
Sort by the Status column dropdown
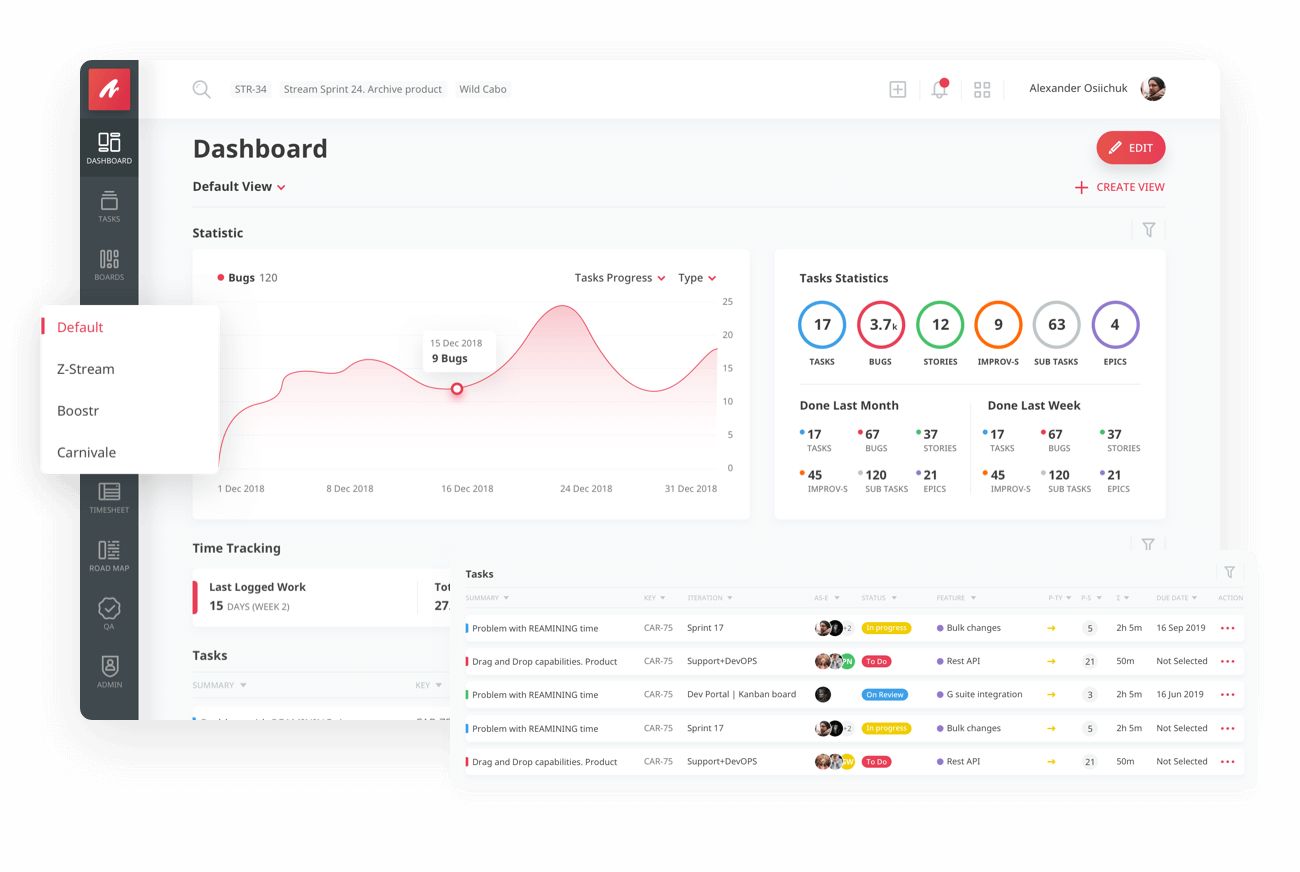pyautogui.click(x=878, y=597)
